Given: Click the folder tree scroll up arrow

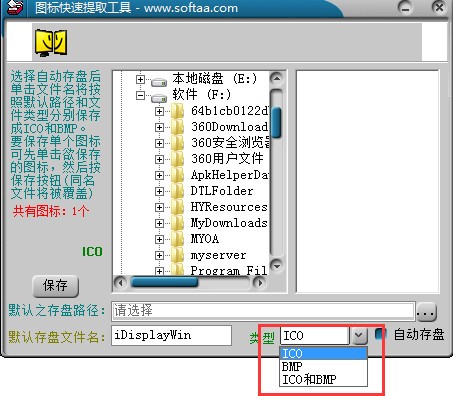Looking at the screenshot, I should [x=276, y=79].
